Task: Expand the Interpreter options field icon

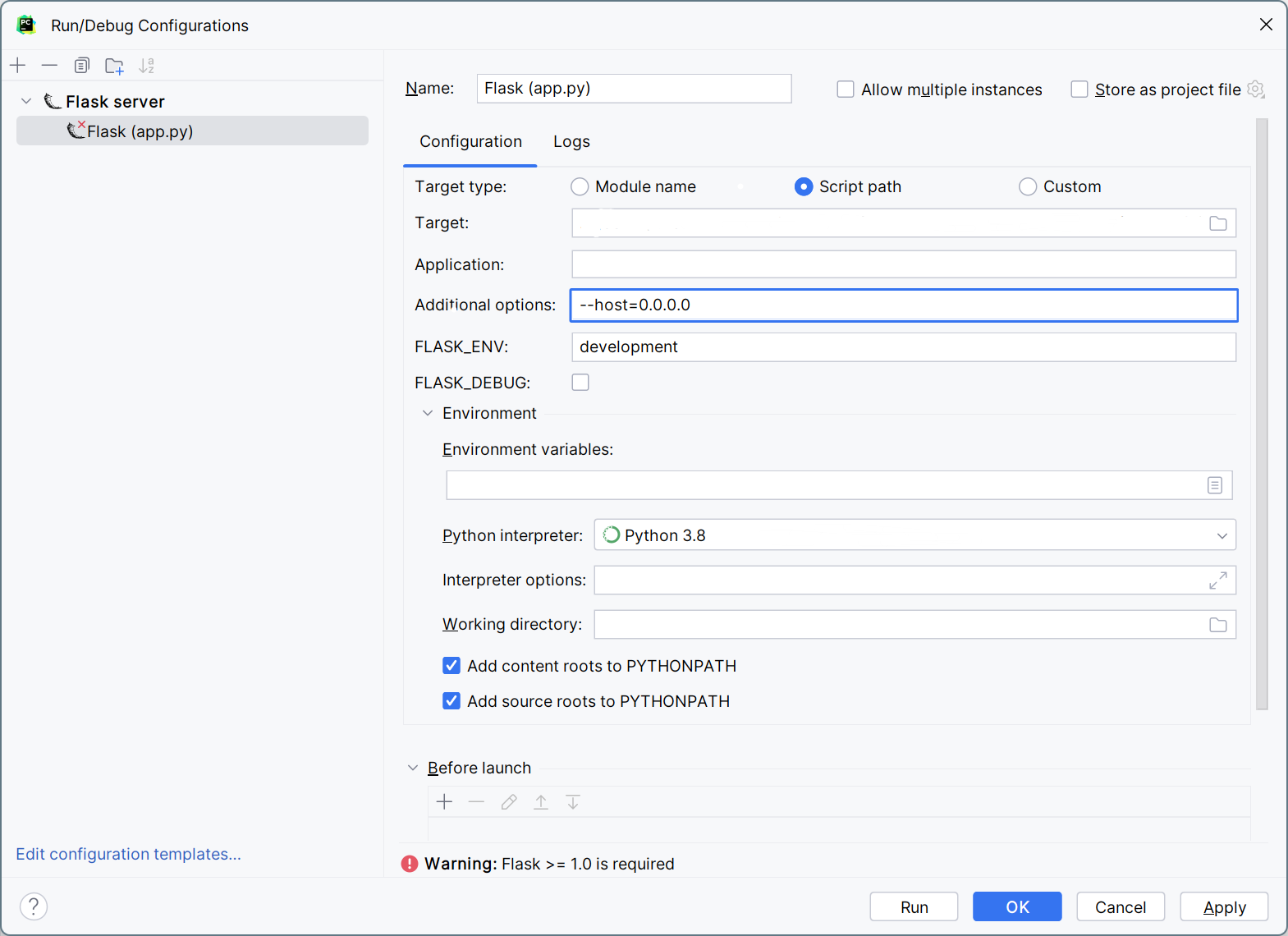Action: 1217,580
